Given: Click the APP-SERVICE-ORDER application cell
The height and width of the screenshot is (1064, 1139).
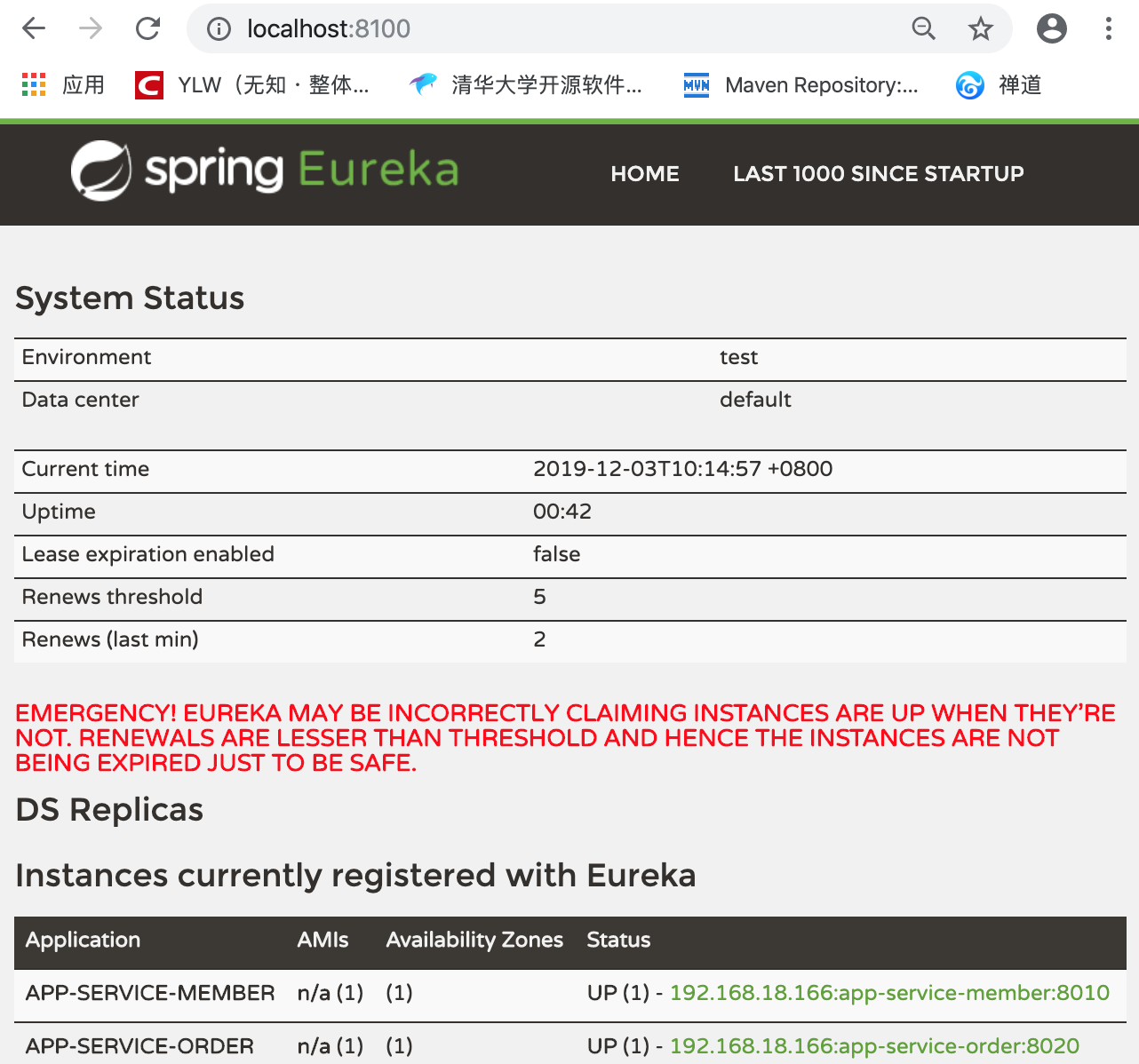Looking at the screenshot, I should point(139,1046).
